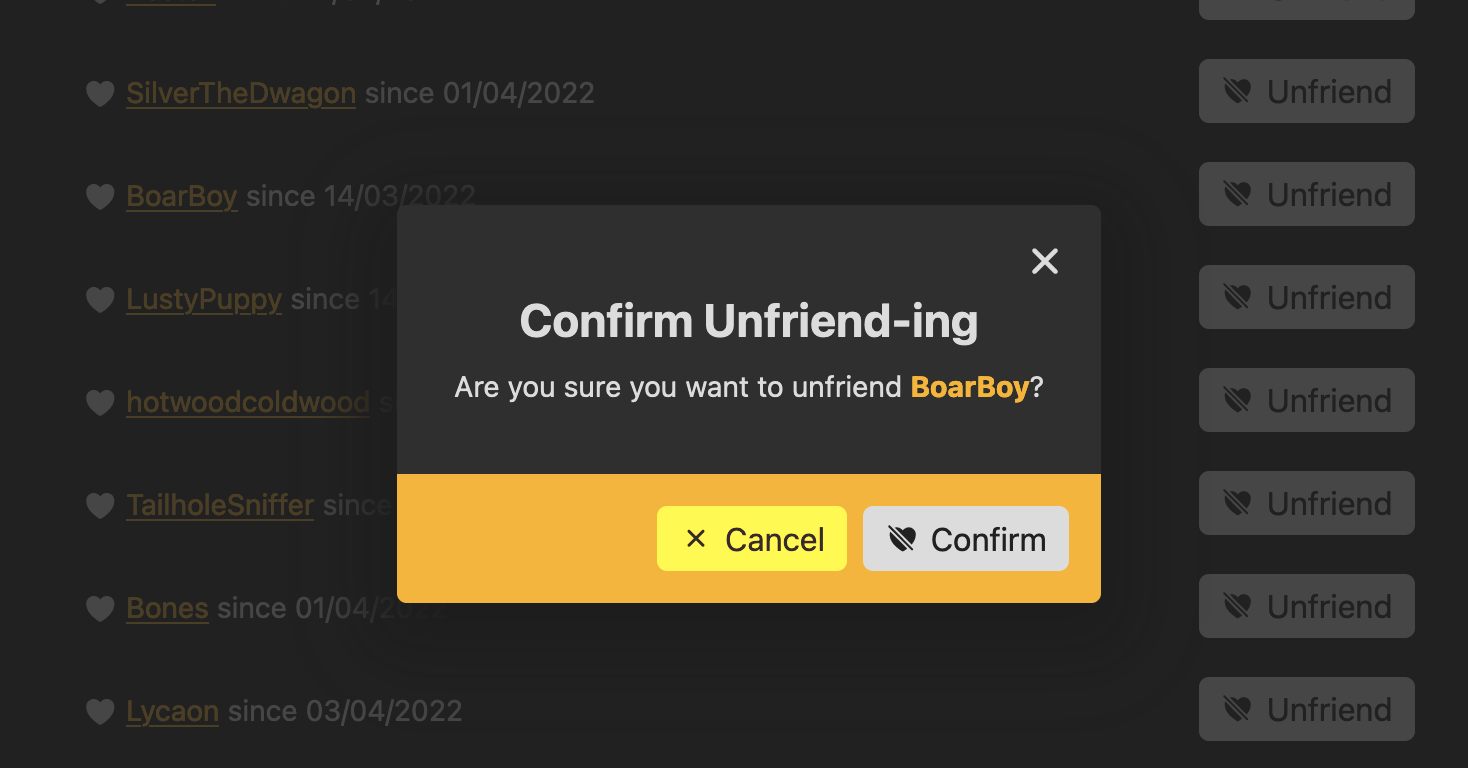Click the heart icon beside LustyPuppy
Screen dimensions: 1468x768
(x=100, y=299)
